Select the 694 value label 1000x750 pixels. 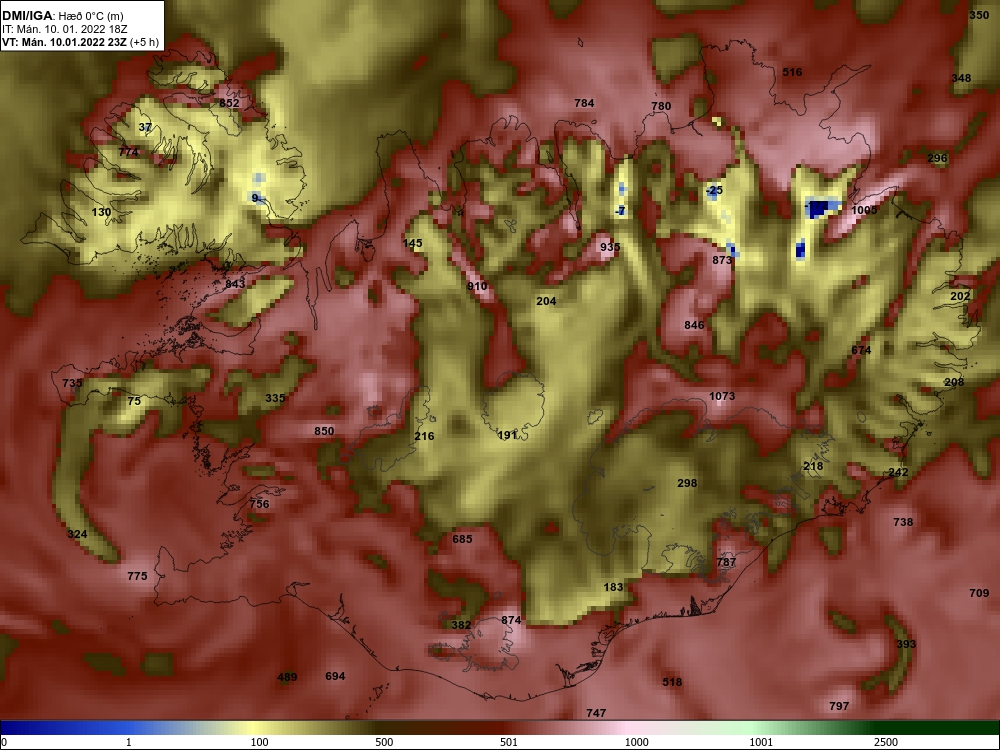point(335,676)
